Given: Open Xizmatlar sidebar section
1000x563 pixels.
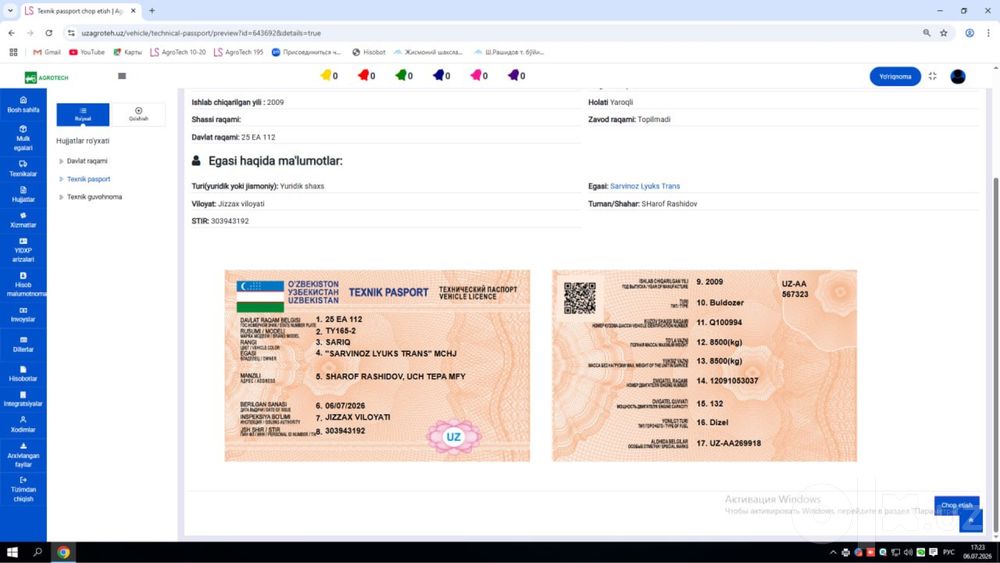Looking at the screenshot, I should pyautogui.click(x=23, y=220).
